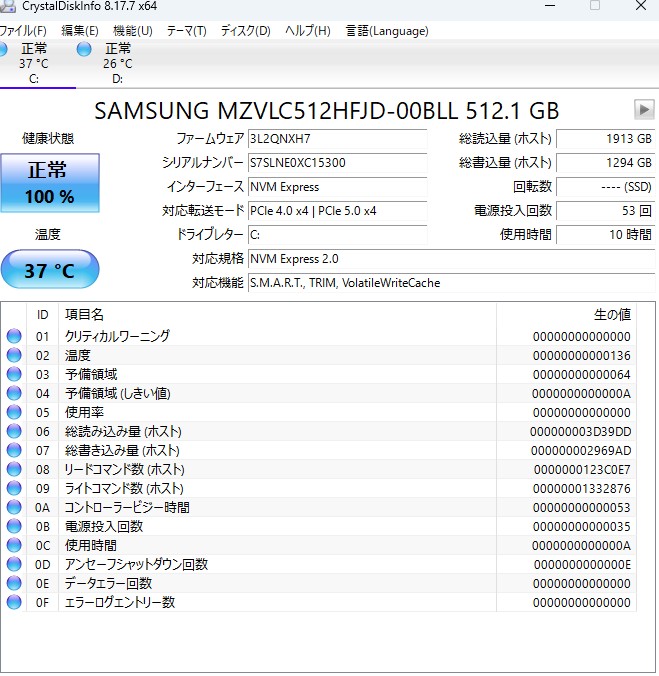Click rotation rate value ---- (SSD)

(606, 187)
